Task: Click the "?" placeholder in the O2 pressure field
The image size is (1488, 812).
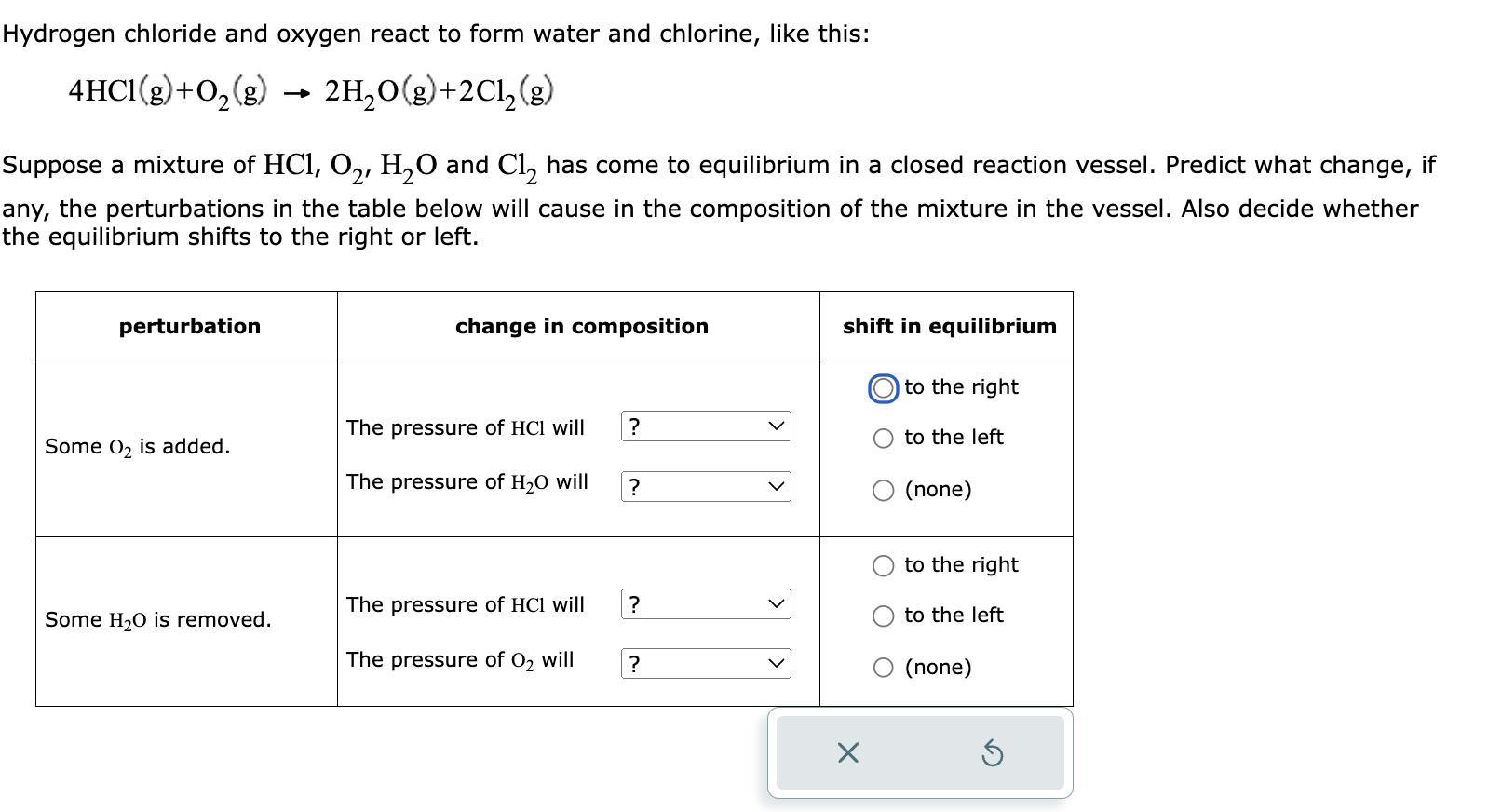Action: (x=637, y=663)
